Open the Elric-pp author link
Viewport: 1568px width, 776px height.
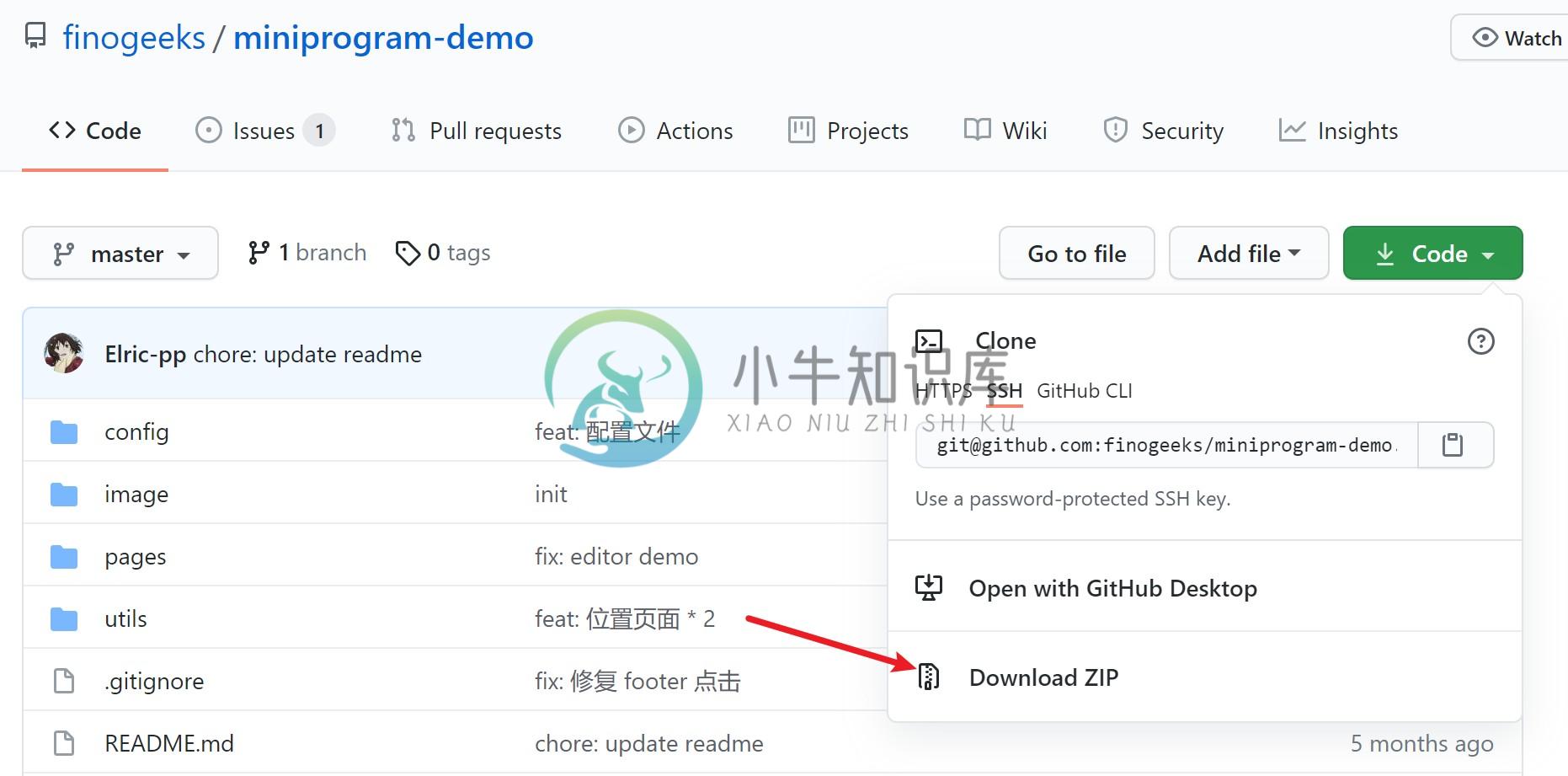click(x=145, y=355)
